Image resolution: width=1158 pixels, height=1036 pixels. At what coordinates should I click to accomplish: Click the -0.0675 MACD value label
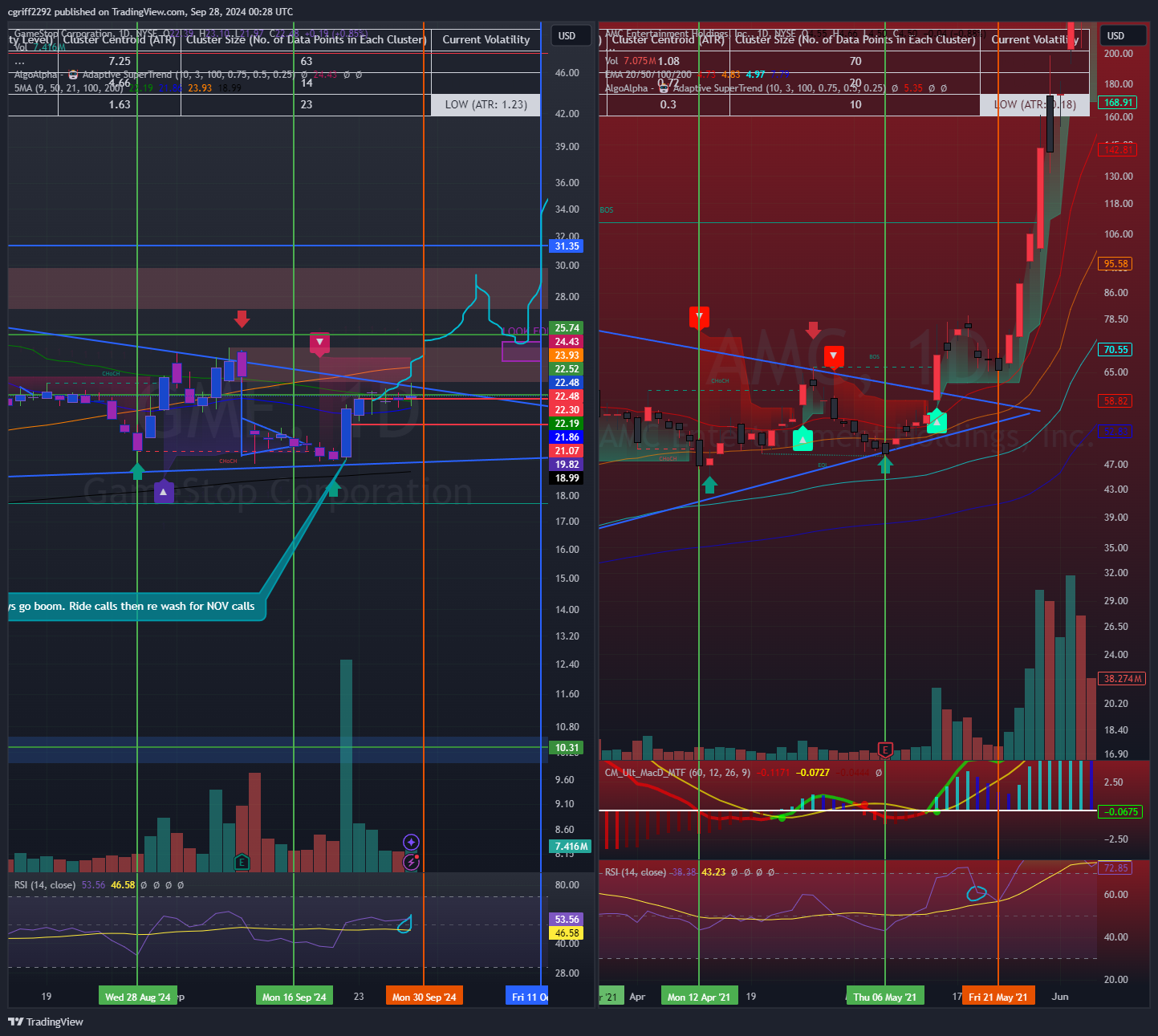click(x=1119, y=812)
